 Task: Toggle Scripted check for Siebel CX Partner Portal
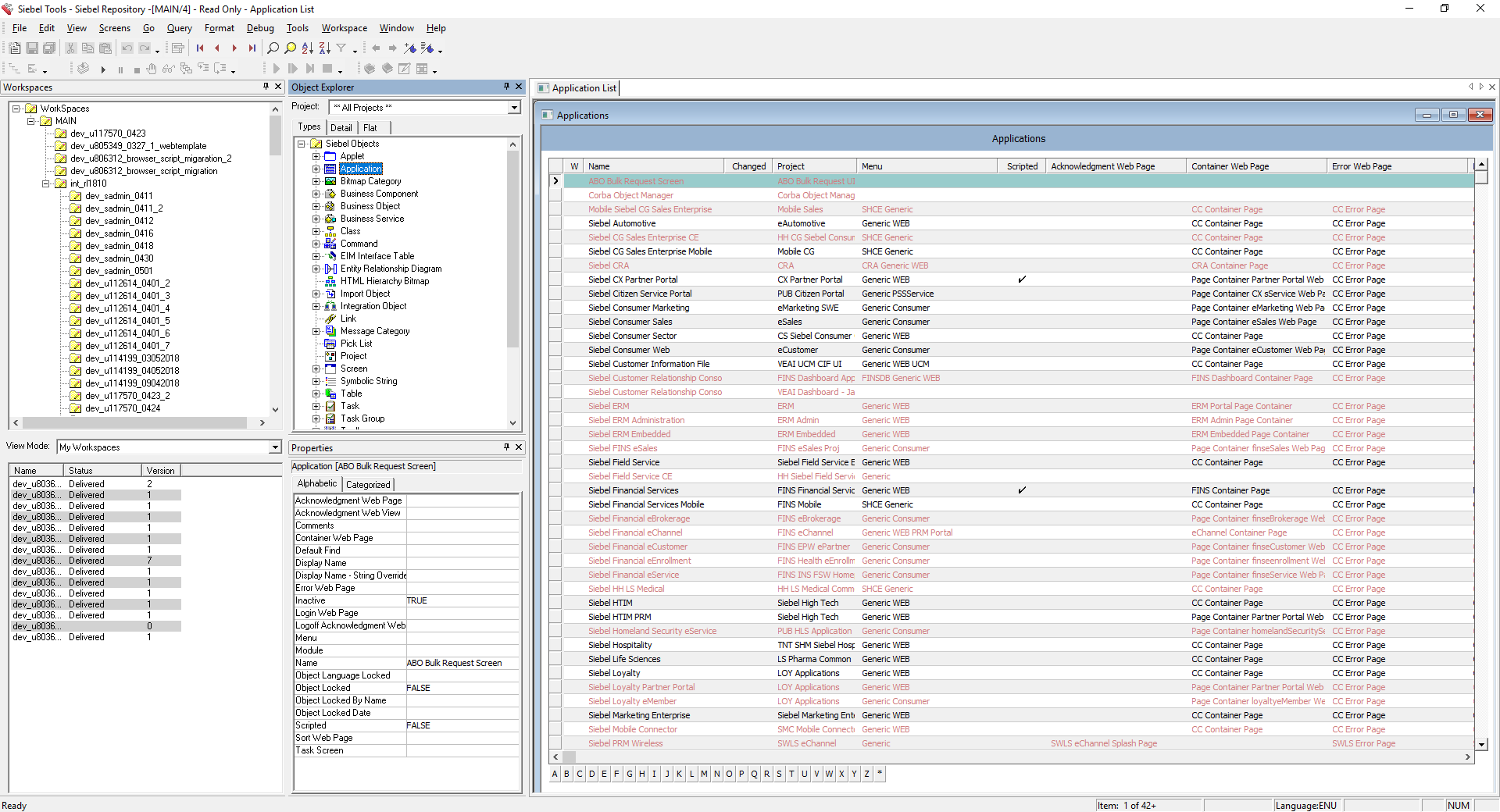point(1021,280)
